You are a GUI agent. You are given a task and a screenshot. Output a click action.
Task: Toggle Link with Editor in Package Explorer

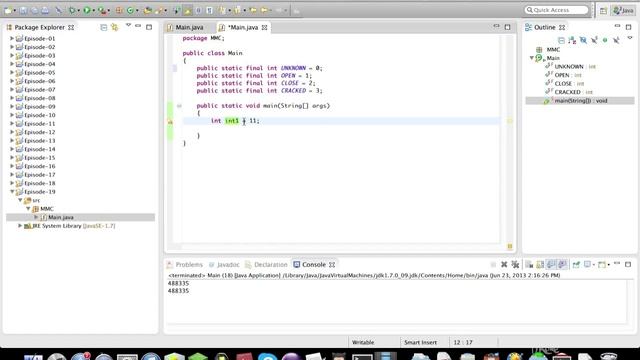pyautogui.click(x=115, y=27)
